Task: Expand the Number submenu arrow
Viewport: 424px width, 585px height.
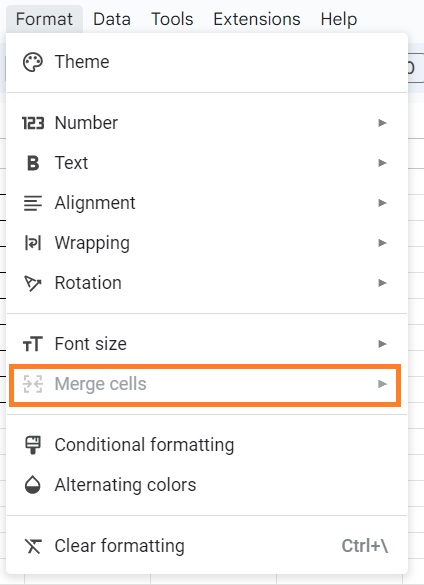Action: (382, 123)
